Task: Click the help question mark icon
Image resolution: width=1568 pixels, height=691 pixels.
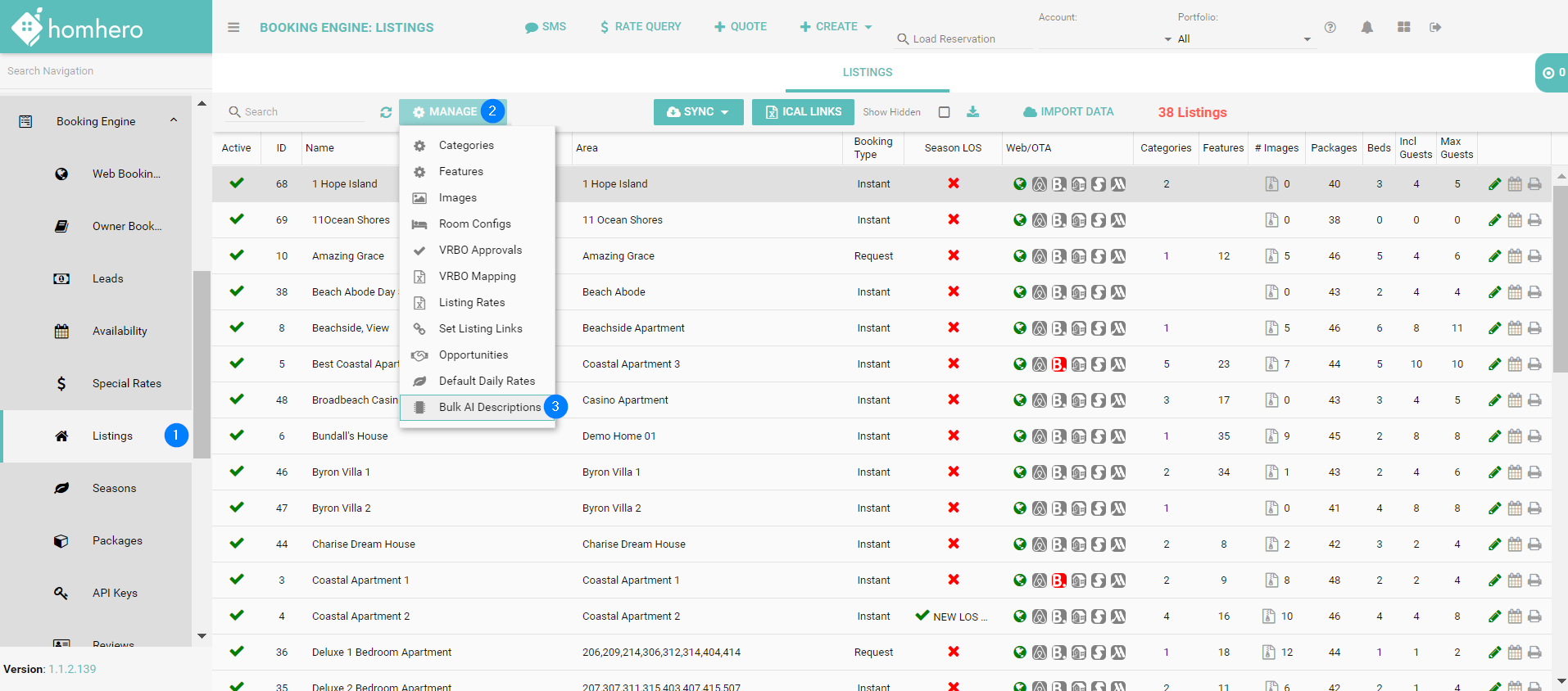Action: pos(1330,27)
